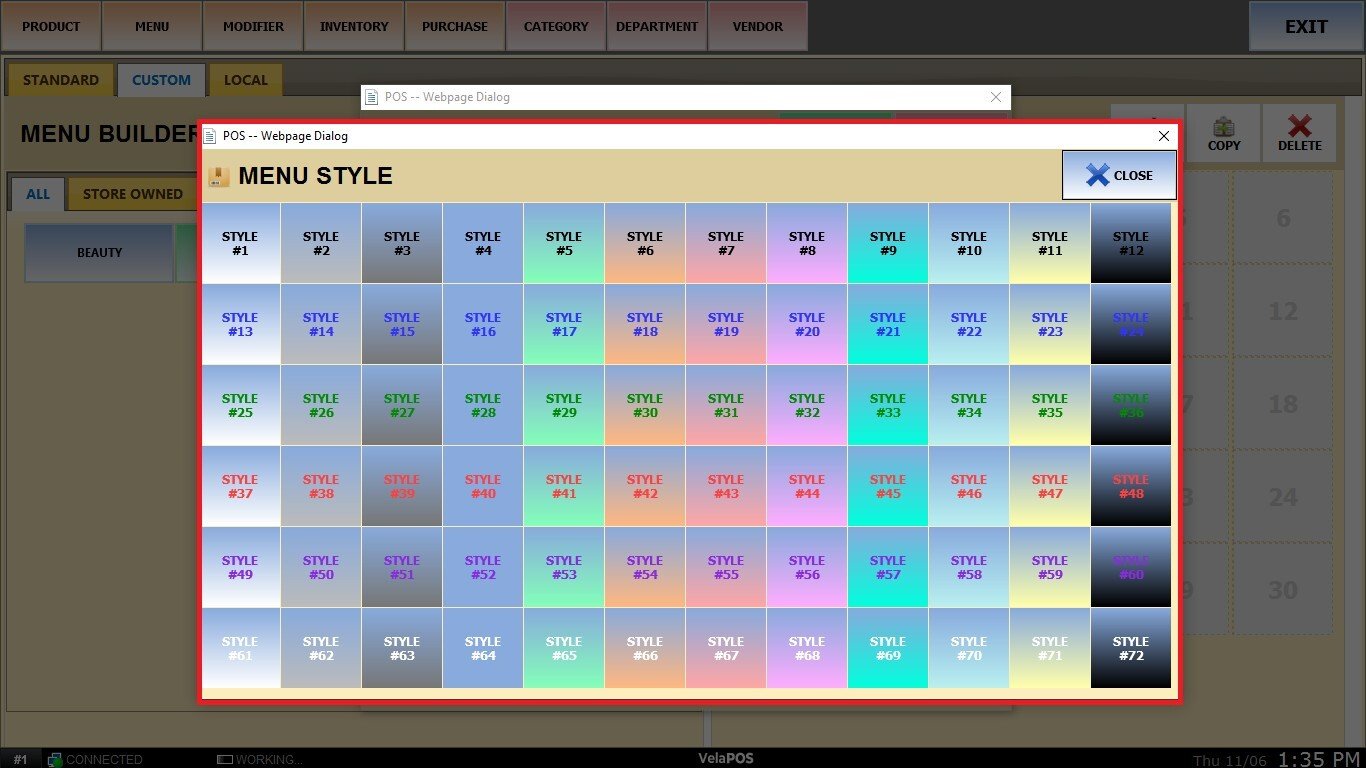Click the Connected network status icon
This screenshot has width=1366, height=768.
pos(56,759)
